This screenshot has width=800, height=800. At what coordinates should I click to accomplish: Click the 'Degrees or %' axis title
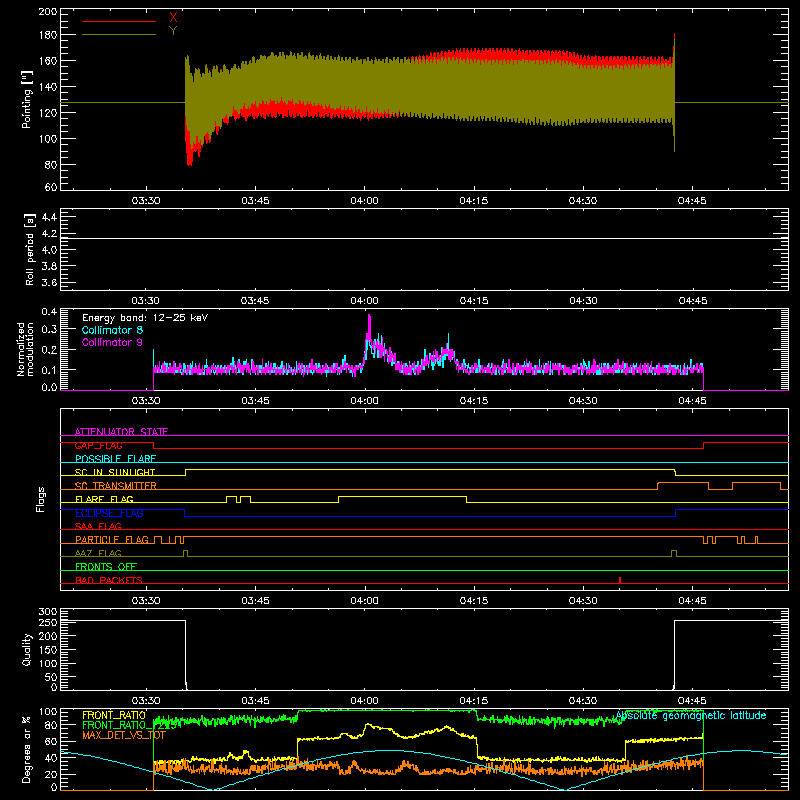click(27, 749)
